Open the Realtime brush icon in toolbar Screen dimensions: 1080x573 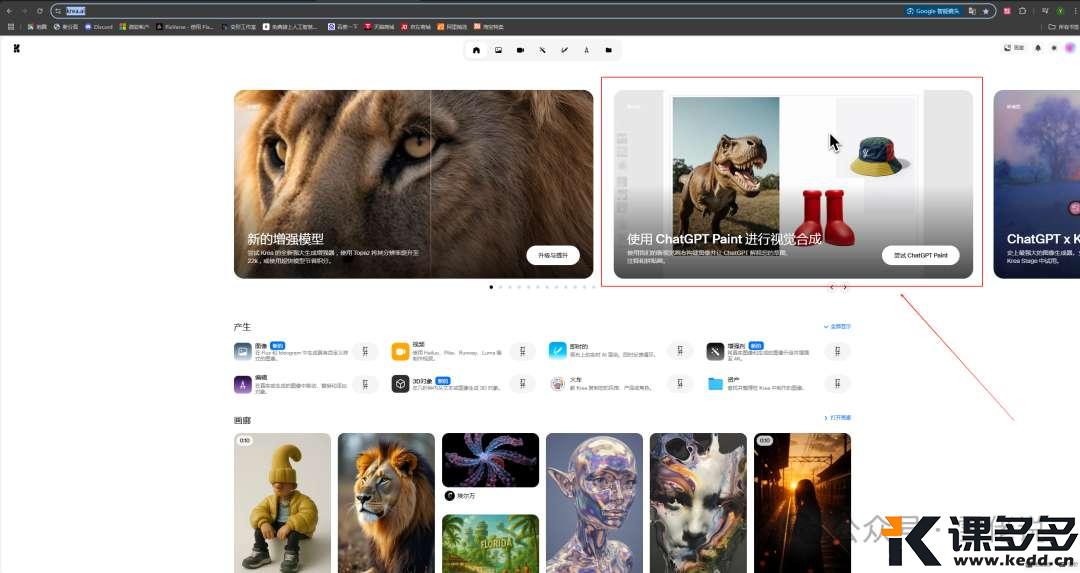click(x=564, y=50)
